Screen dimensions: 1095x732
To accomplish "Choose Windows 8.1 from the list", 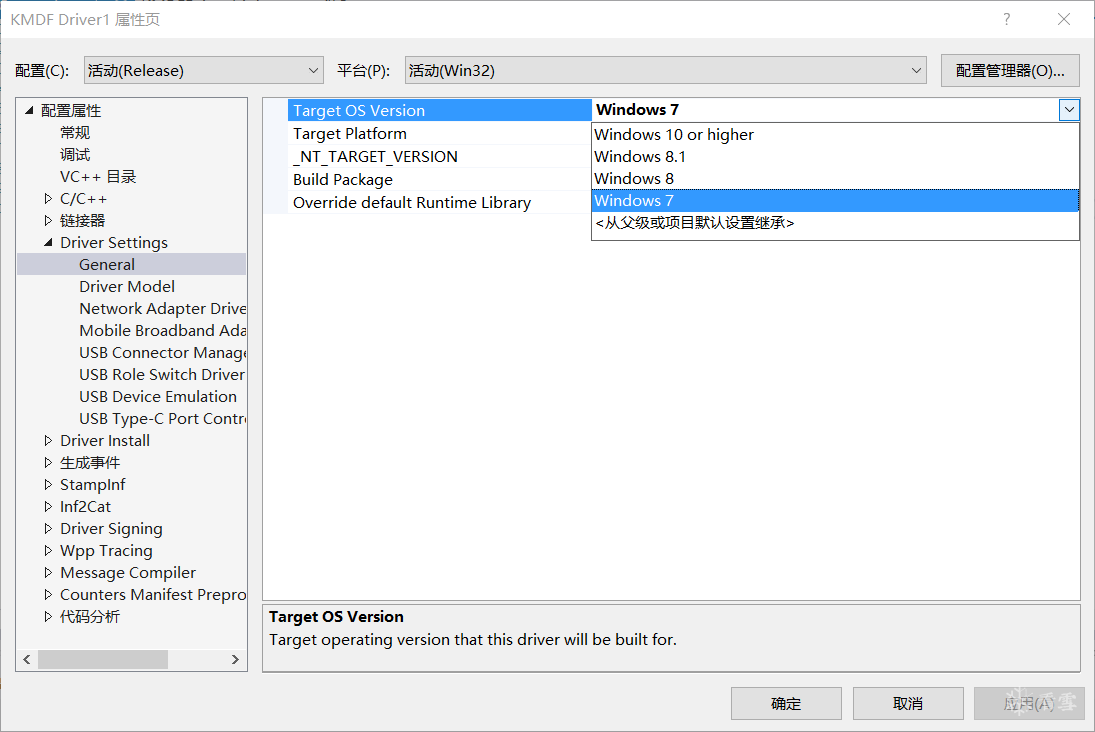I will (835, 156).
